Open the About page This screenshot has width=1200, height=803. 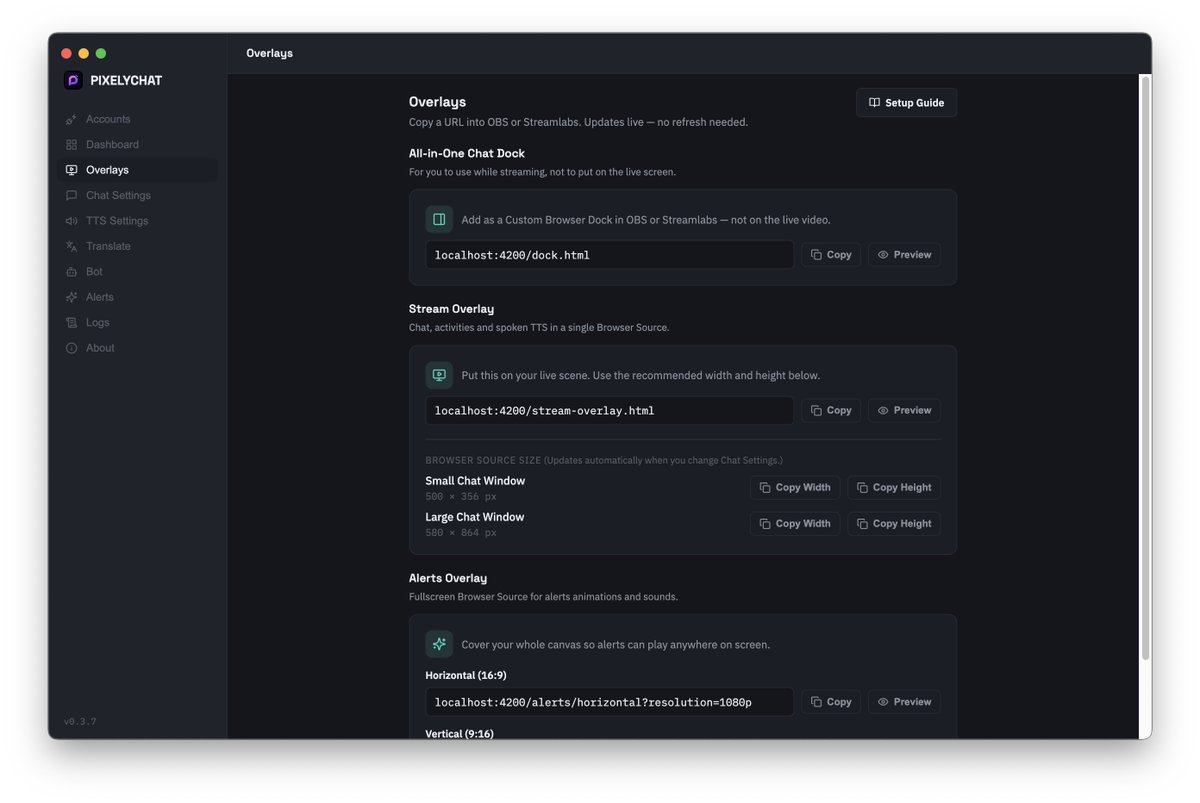138,348
